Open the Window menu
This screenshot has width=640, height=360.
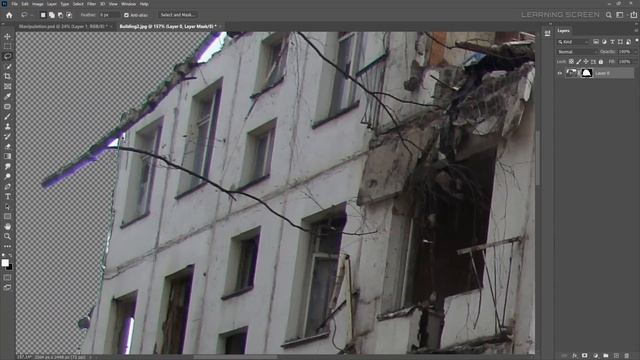point(129,4)
